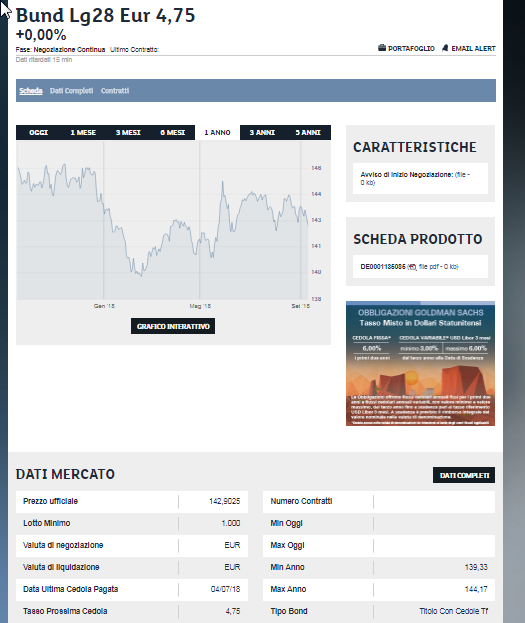Select the 1 ANNO chart range
525x623 pixels.
coord(217,133)
